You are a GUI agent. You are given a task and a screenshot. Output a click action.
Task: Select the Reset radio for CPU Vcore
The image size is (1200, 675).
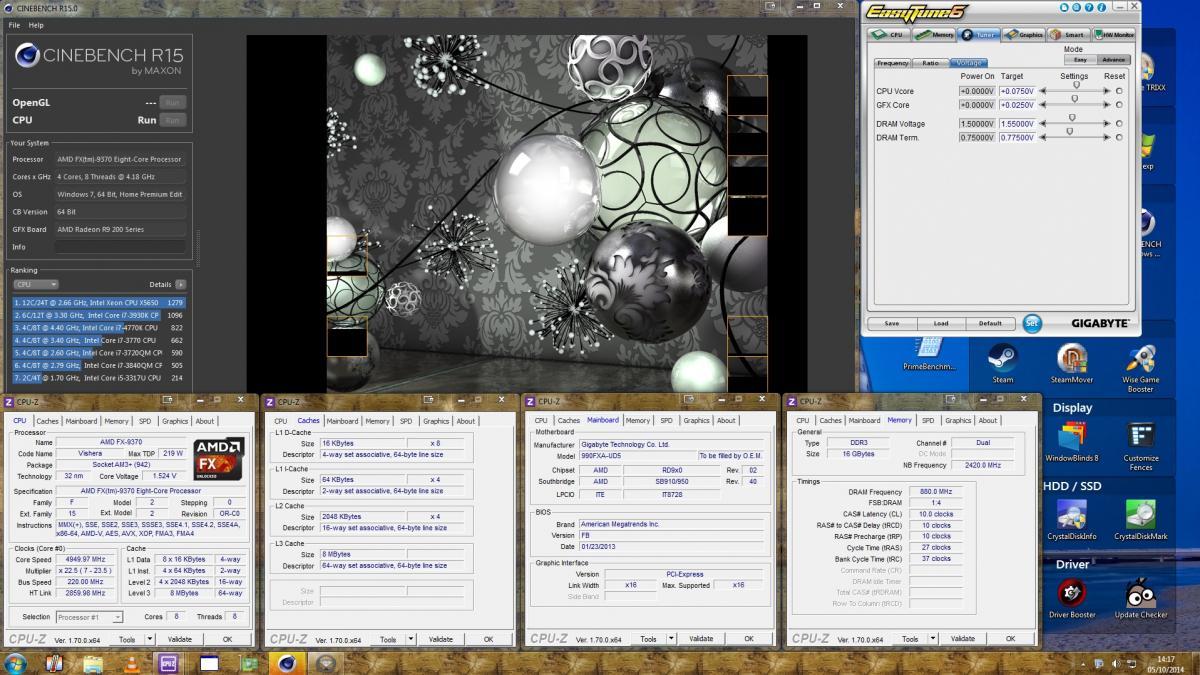click(x=1119, y=91)
